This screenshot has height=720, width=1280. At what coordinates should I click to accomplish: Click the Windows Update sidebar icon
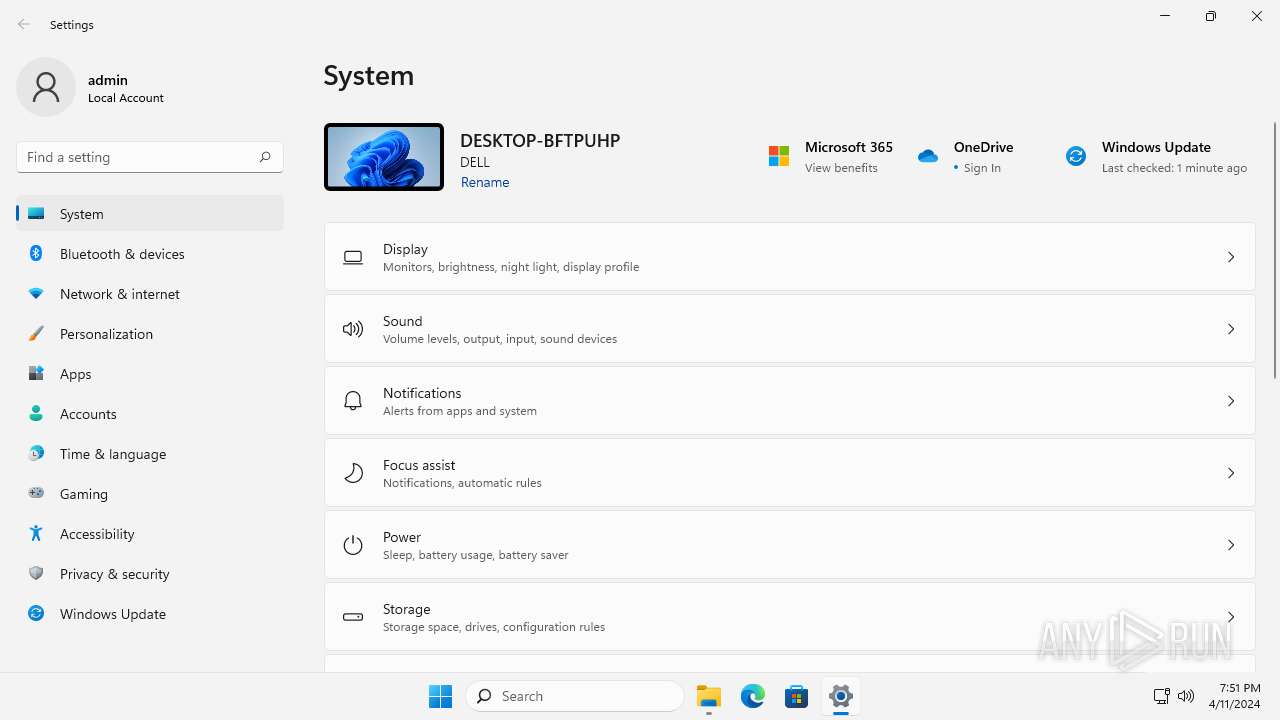pos(36,614)
